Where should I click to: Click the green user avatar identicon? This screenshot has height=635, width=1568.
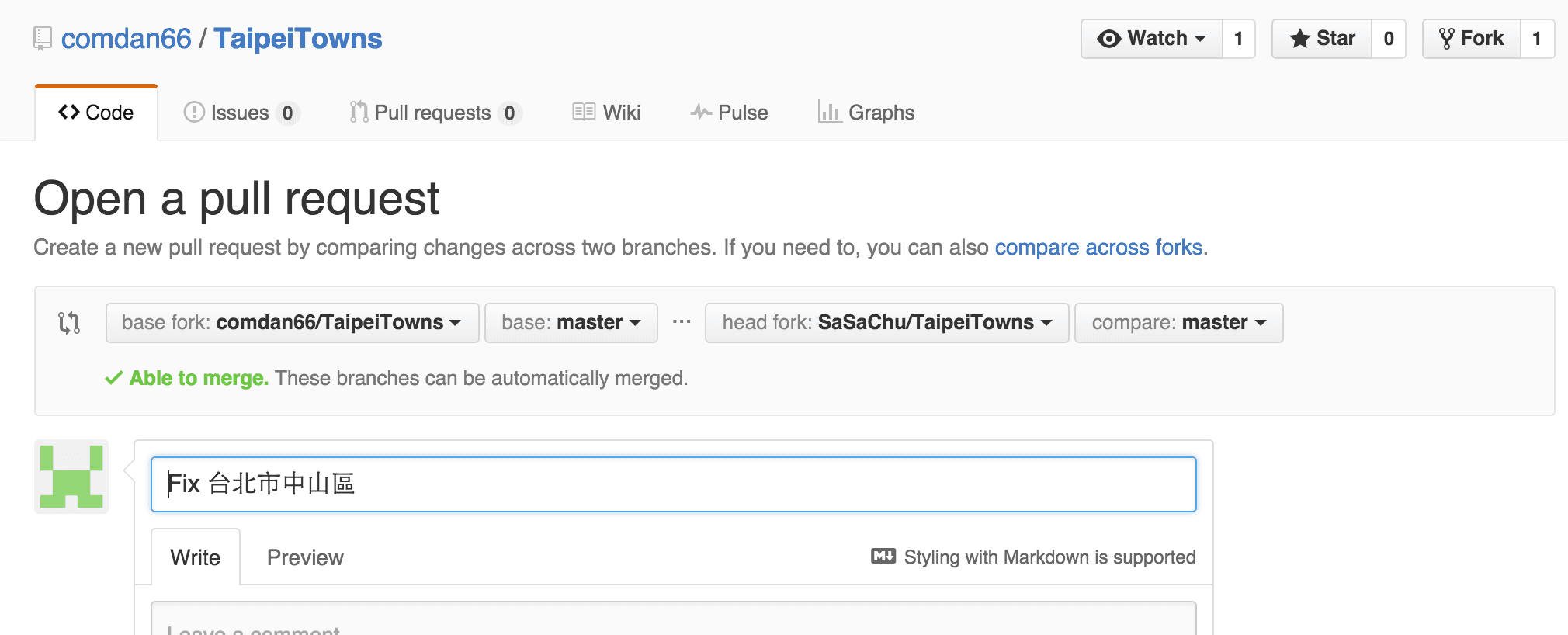[x=71, y=477]
